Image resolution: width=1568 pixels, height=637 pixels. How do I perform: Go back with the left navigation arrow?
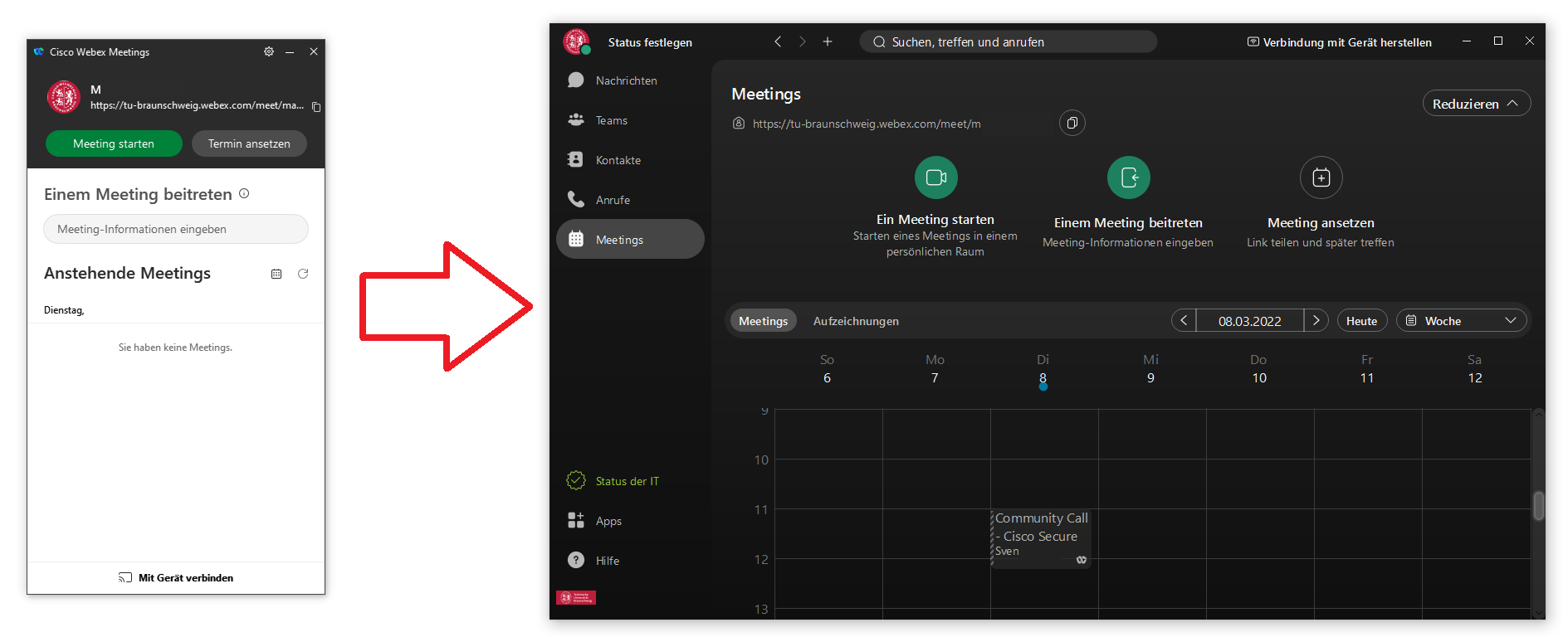[x=778, y=41]
